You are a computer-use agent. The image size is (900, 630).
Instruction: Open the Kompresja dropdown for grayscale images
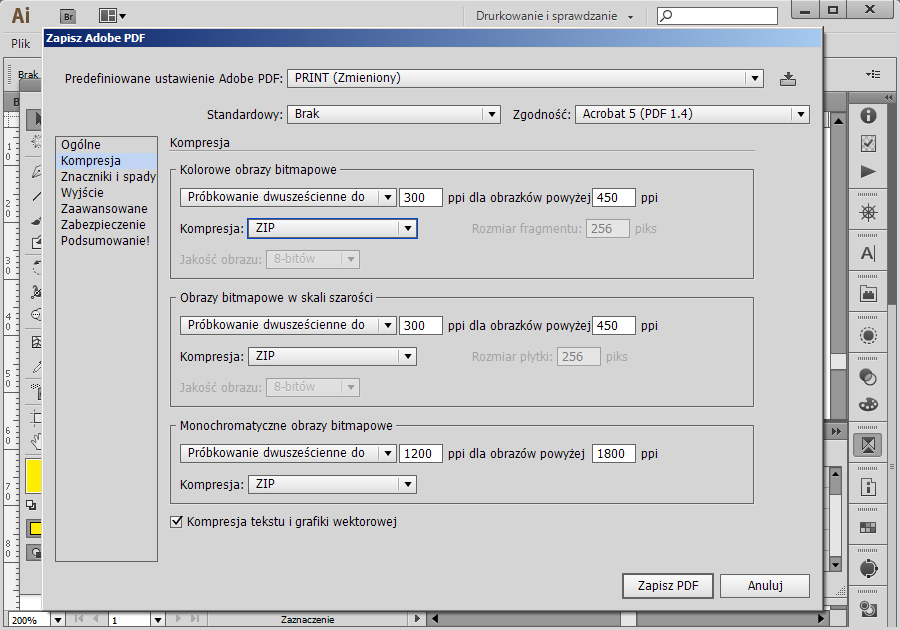(x=332, y=356)
